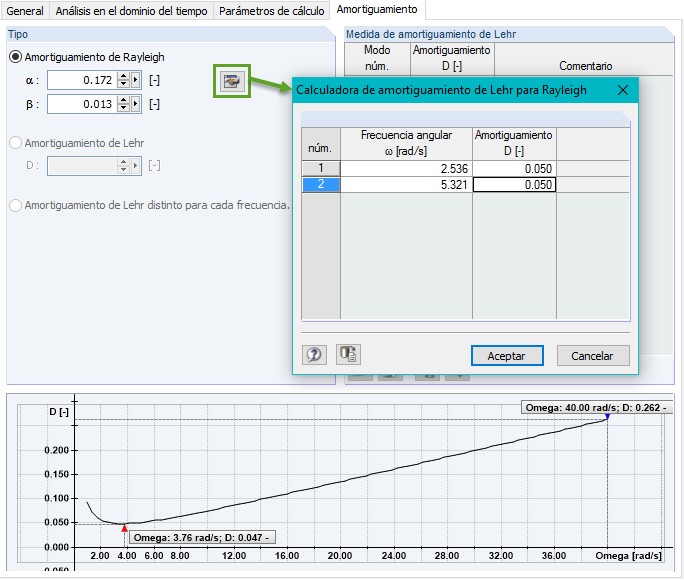Click the disabled Lehr D input field

click(x=83, y=166)
